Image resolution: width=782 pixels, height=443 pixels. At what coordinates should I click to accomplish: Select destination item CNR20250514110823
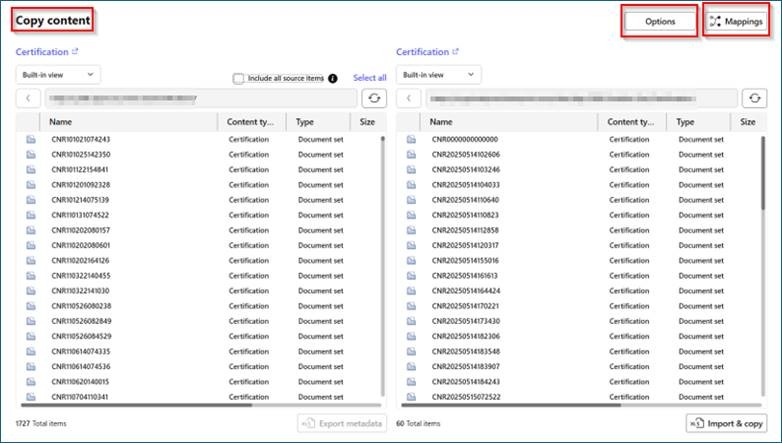tap(465, 215)
